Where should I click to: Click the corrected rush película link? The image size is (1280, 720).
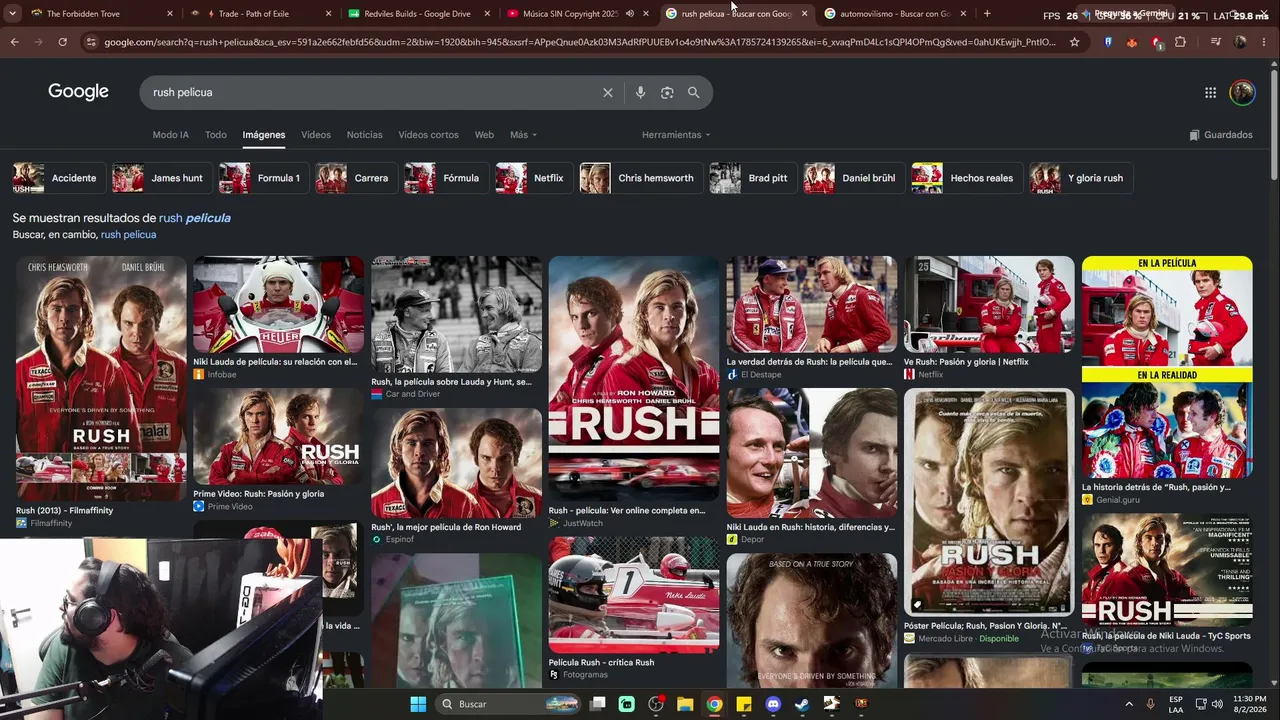click(195, 218)
